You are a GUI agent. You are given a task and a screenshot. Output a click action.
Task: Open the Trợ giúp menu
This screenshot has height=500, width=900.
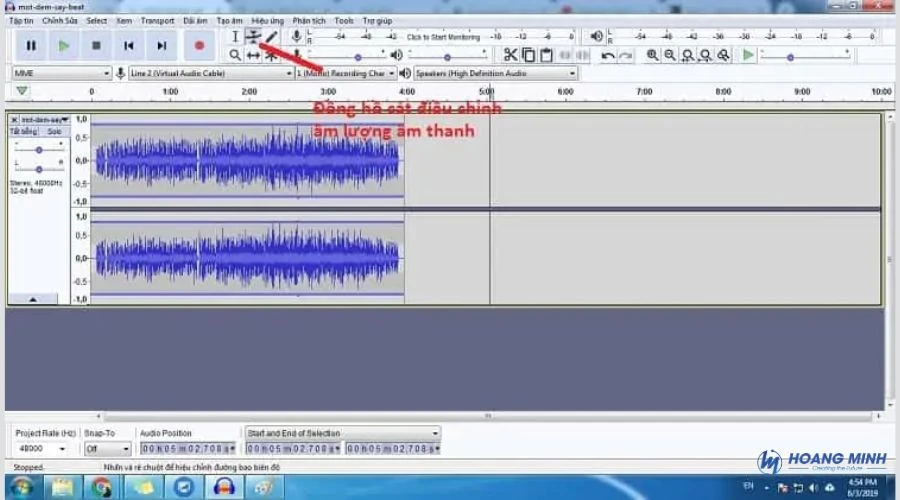pyautogui.click(x=377, y=21)
